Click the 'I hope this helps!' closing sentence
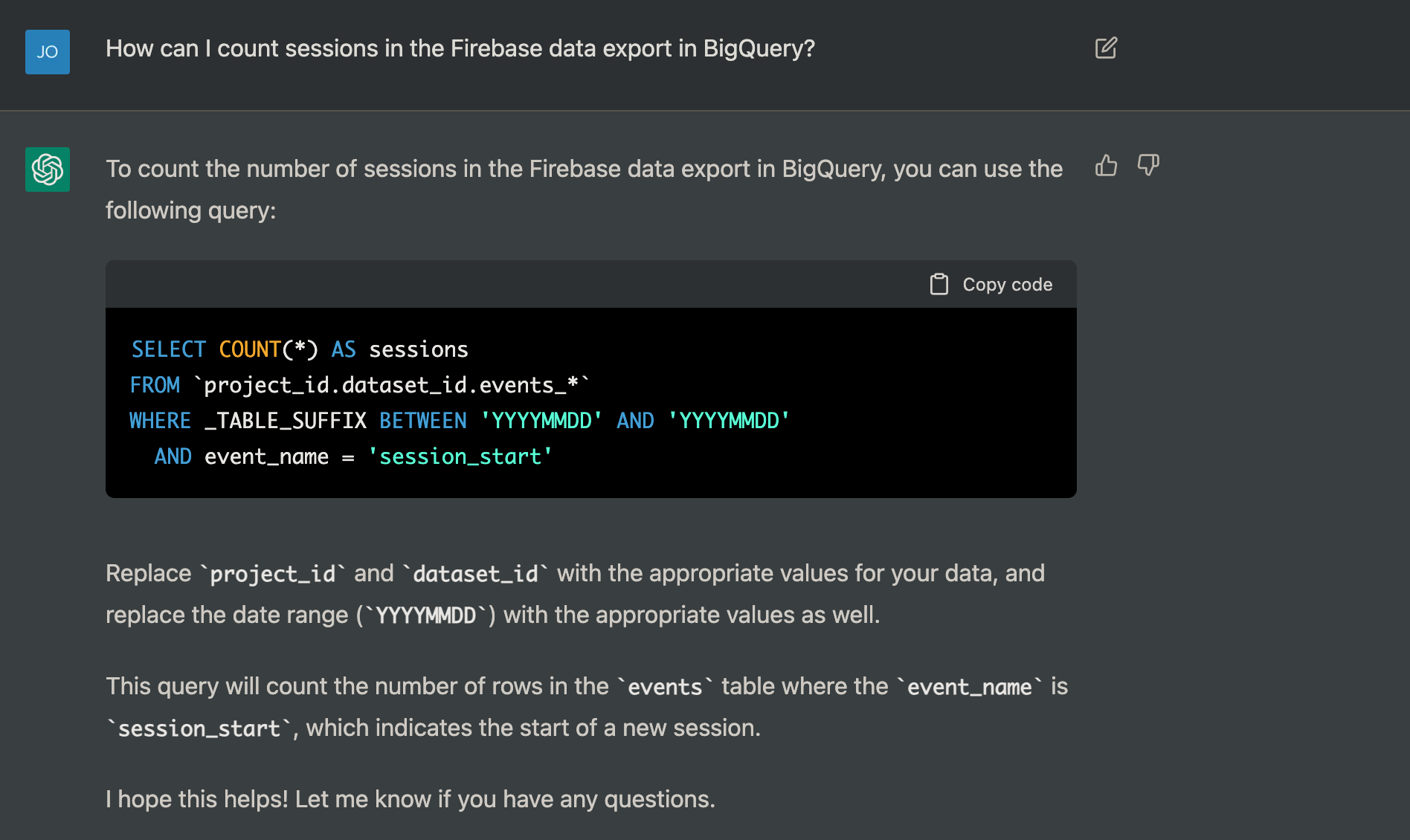 click(x=411, y=799)
